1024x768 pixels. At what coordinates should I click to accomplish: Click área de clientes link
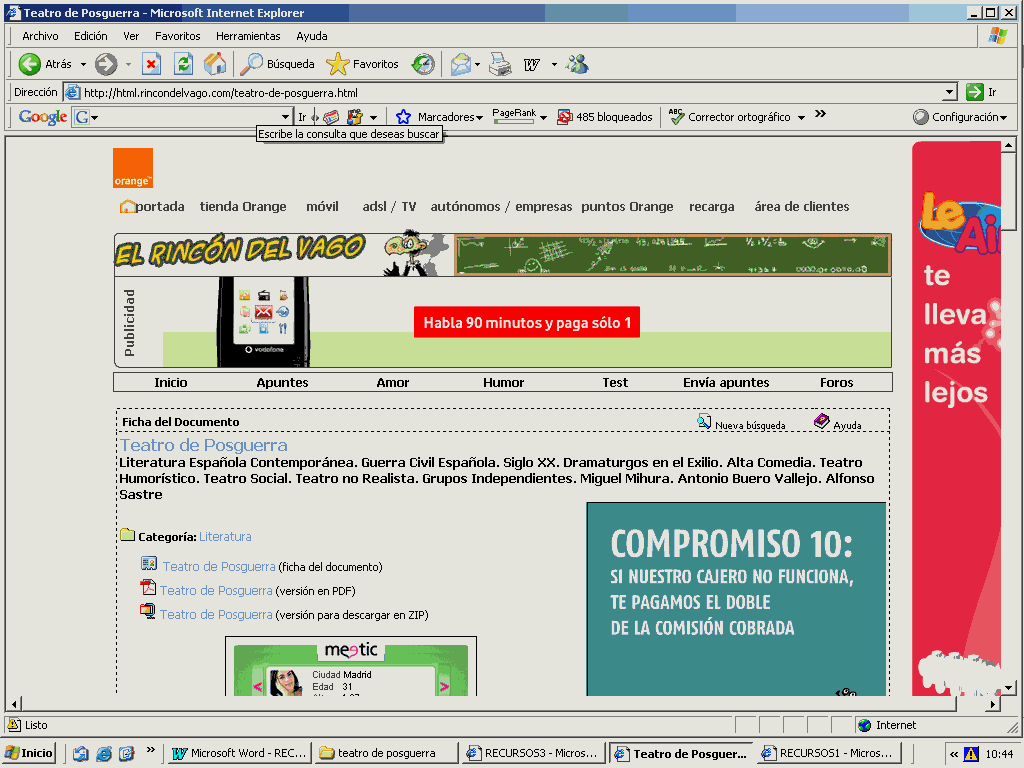pyautogui.click(x=802, y=206)
